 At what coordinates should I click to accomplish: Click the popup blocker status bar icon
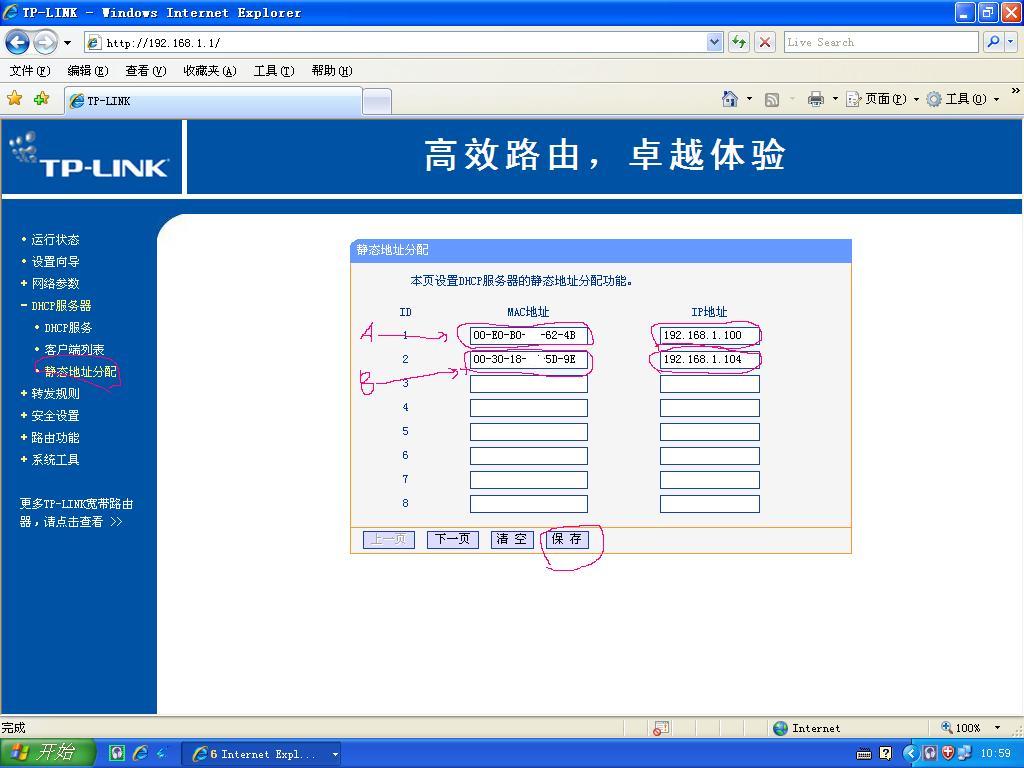click(x=661, y=728)
